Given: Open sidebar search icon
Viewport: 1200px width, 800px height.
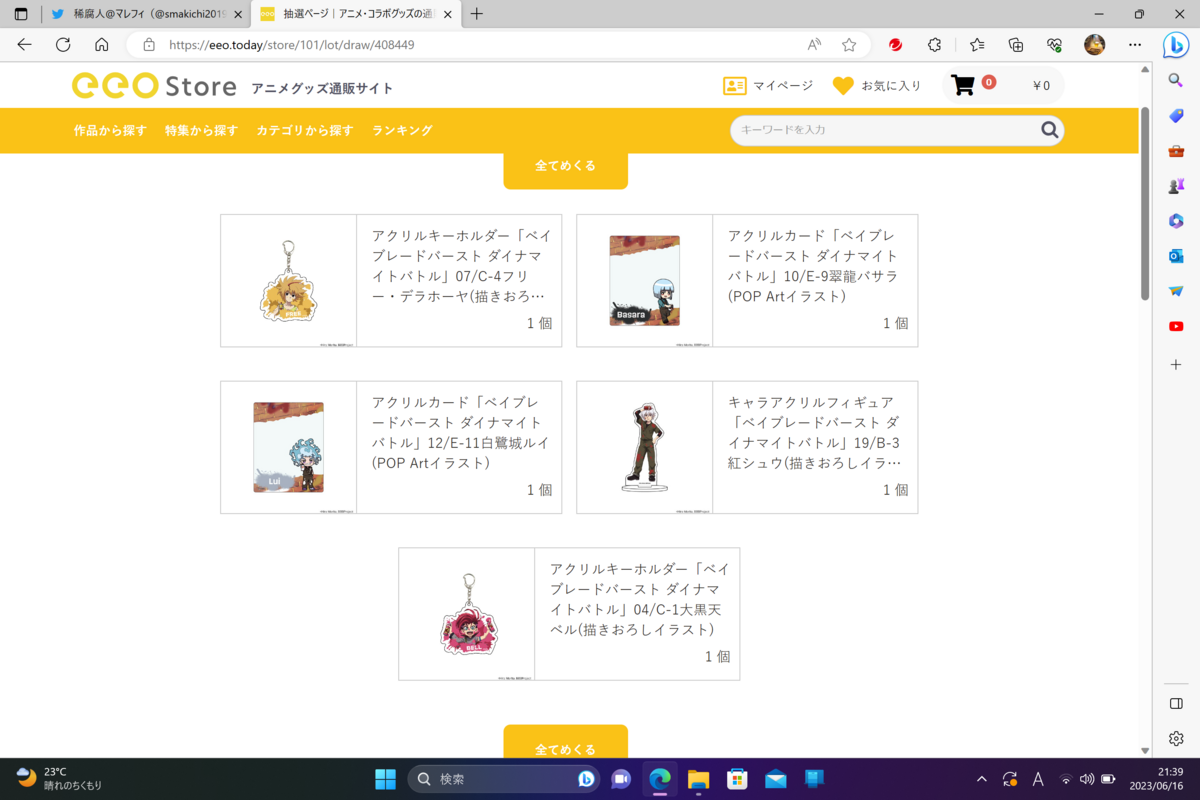Looking at the screenshot, I should coord(1176,80).
